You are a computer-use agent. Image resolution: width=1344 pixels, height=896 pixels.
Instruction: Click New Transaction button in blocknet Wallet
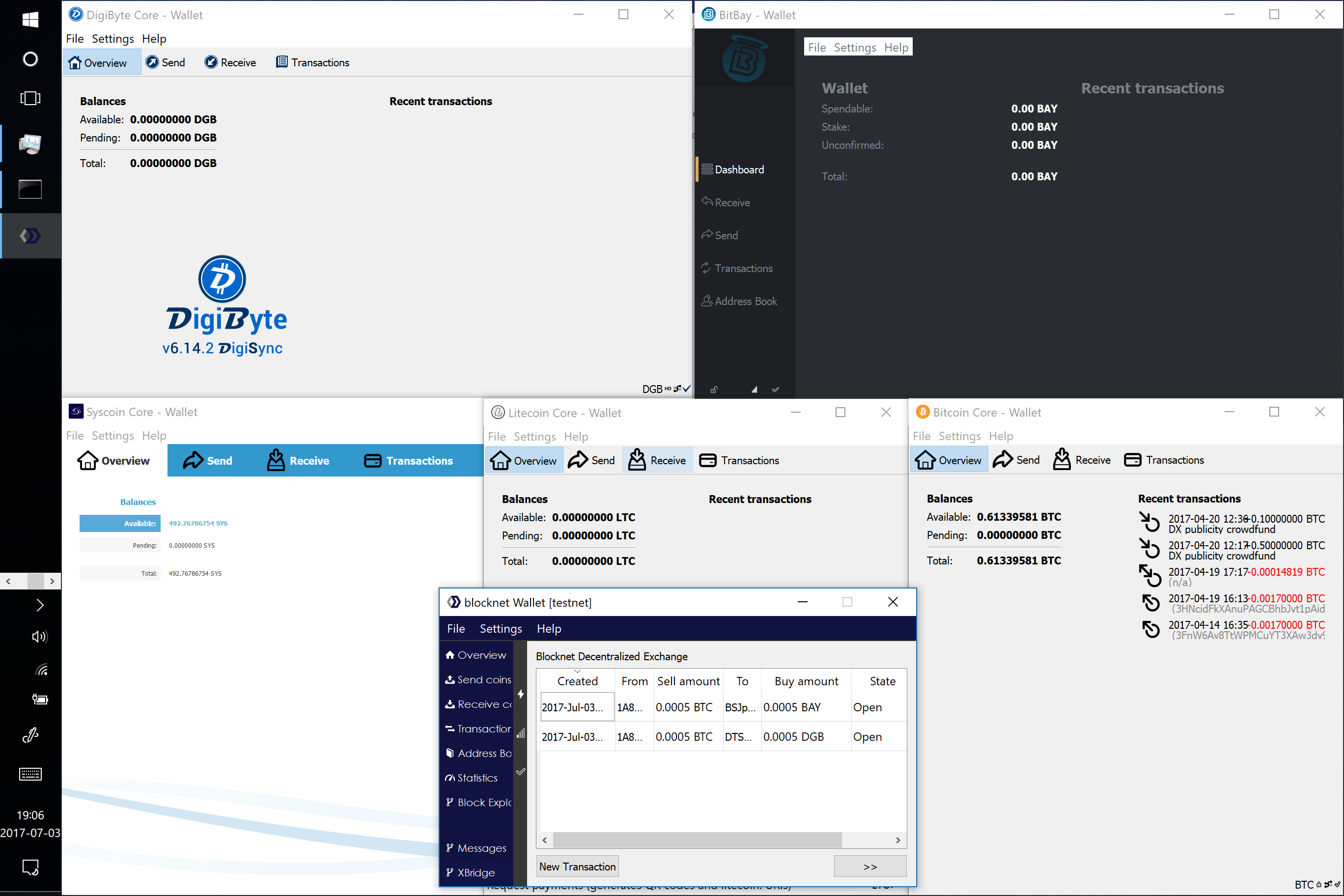(x=577, y=867)
